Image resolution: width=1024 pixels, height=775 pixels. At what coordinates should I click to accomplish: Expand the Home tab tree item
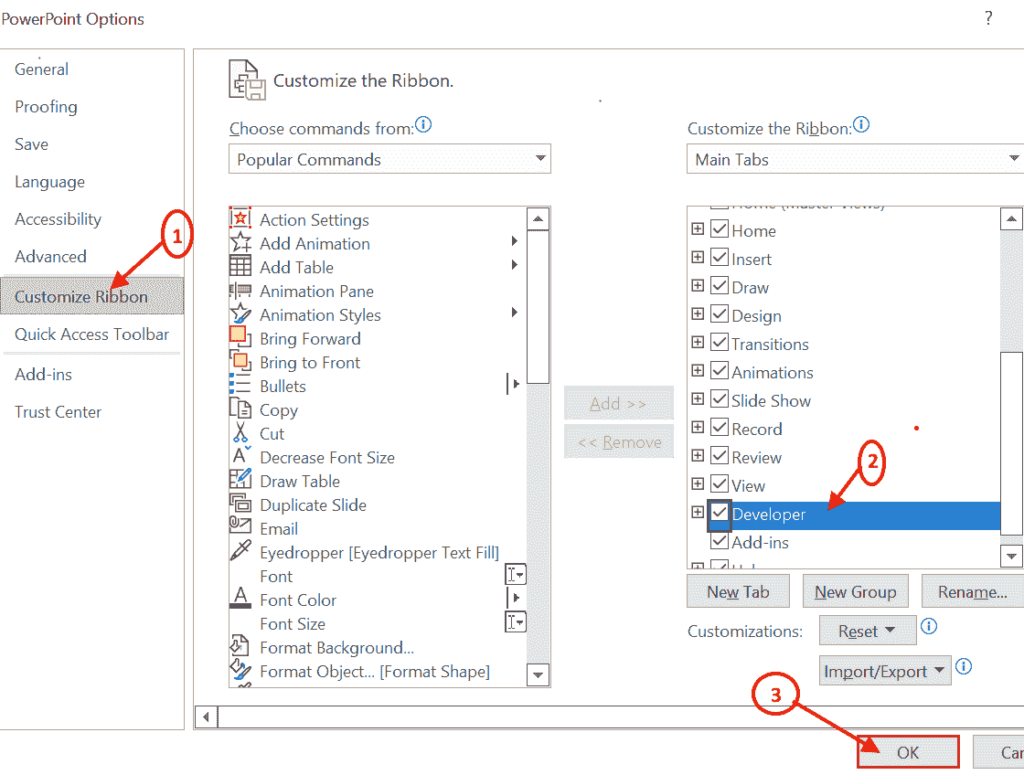tap(697, 230)
